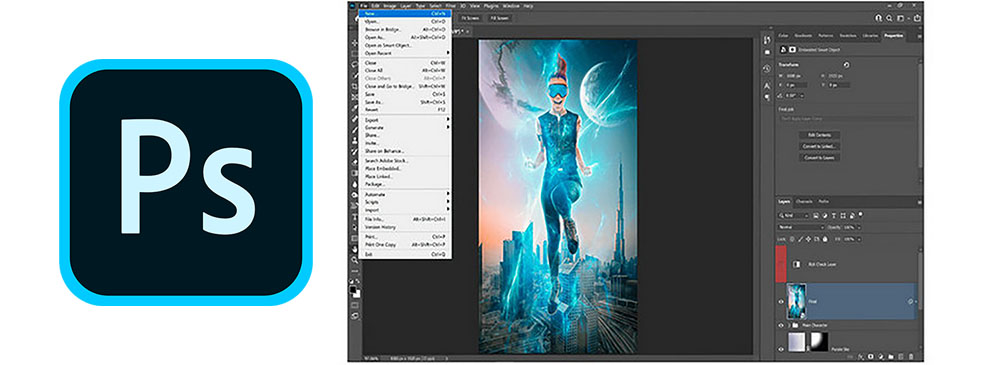Hide the Final layer eye
Screen dimensions: 1000x365
click(781, 302)
